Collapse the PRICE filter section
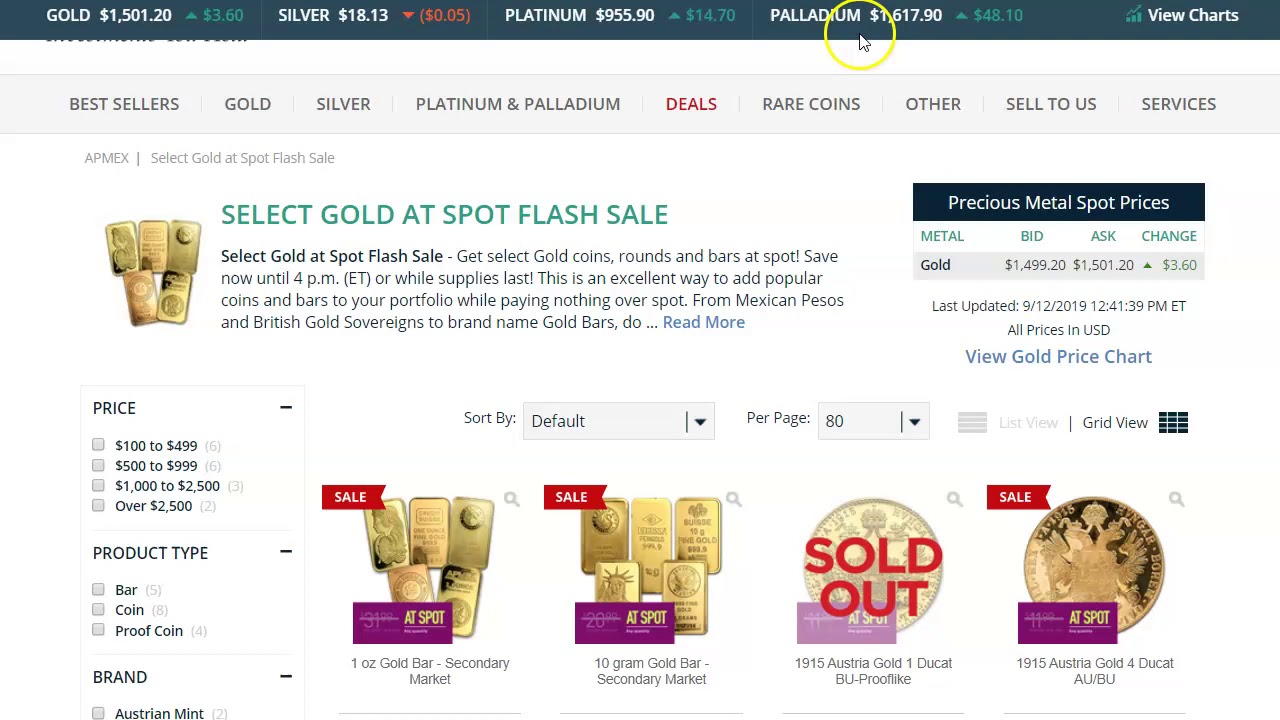 (286, 407)
